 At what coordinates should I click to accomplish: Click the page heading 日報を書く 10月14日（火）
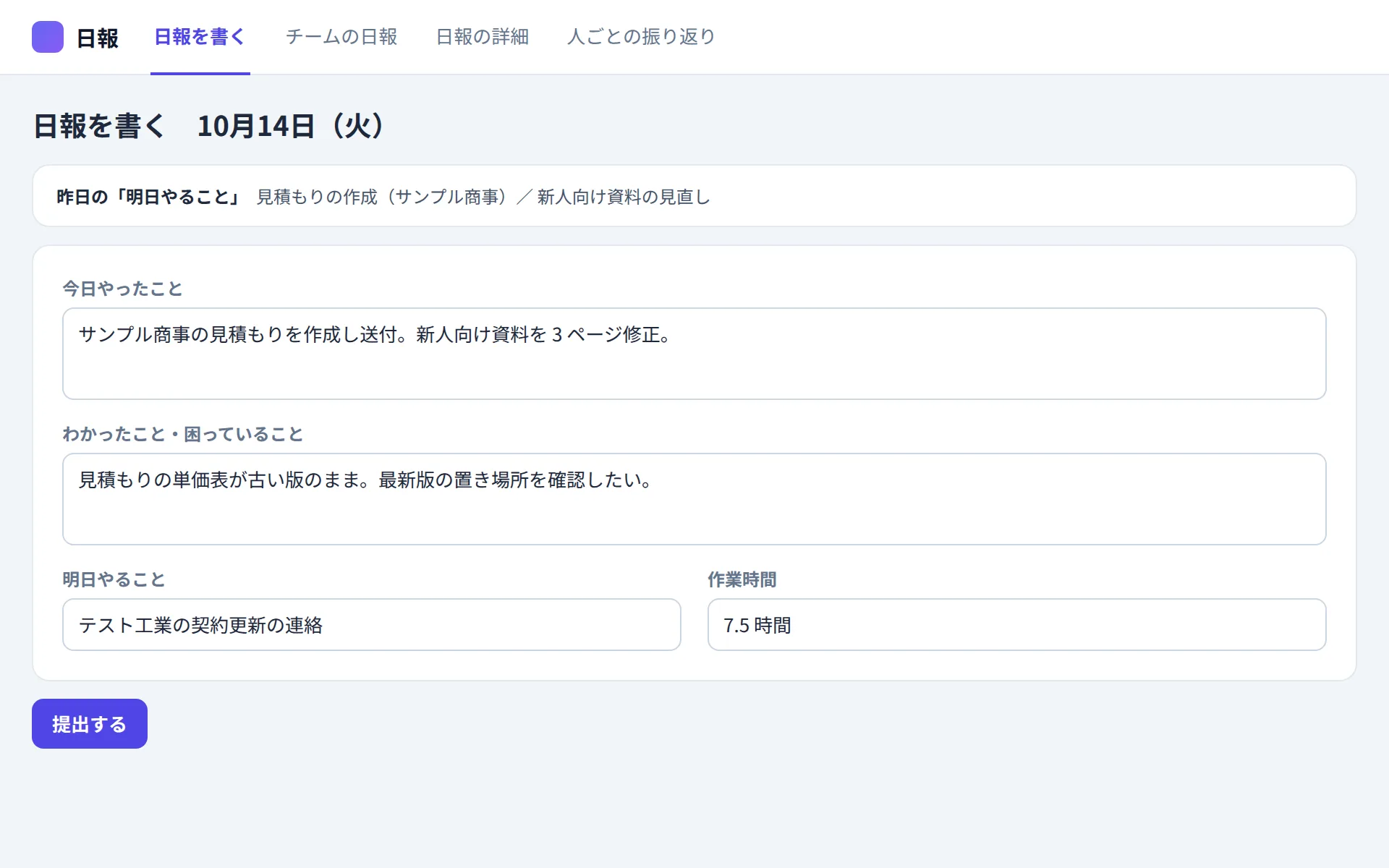(x=209, y=126)
